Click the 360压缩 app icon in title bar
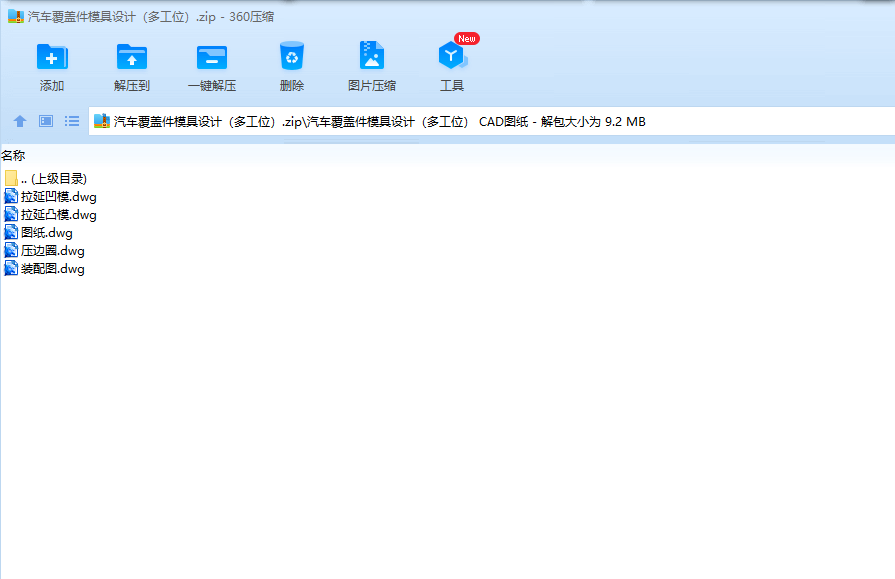895x579 pixels. coord(15,17)
